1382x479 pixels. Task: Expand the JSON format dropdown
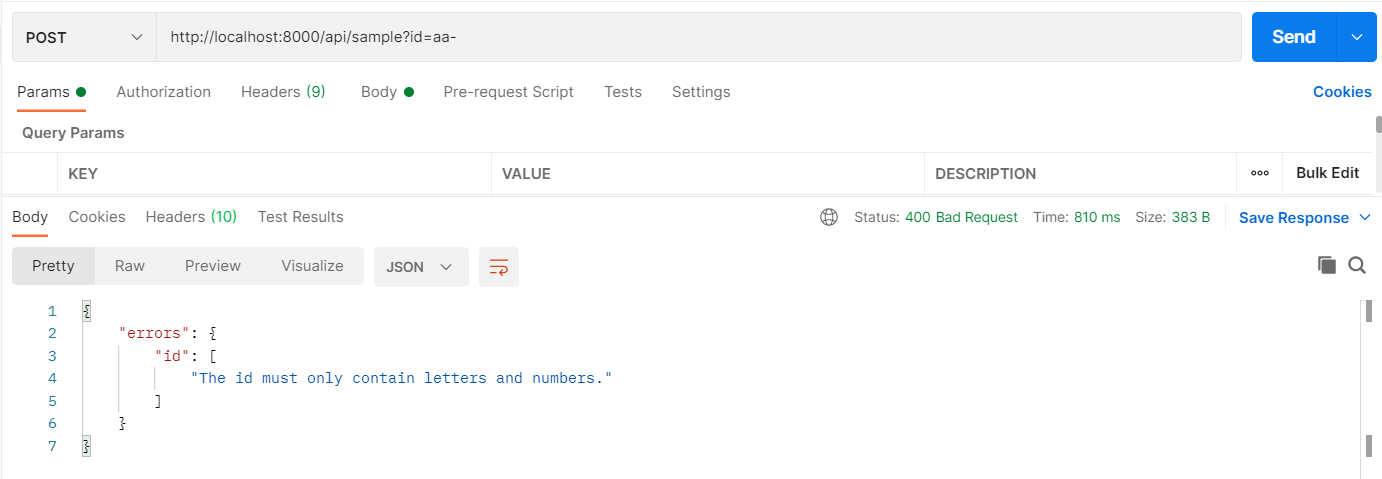(x=421, y=267)
